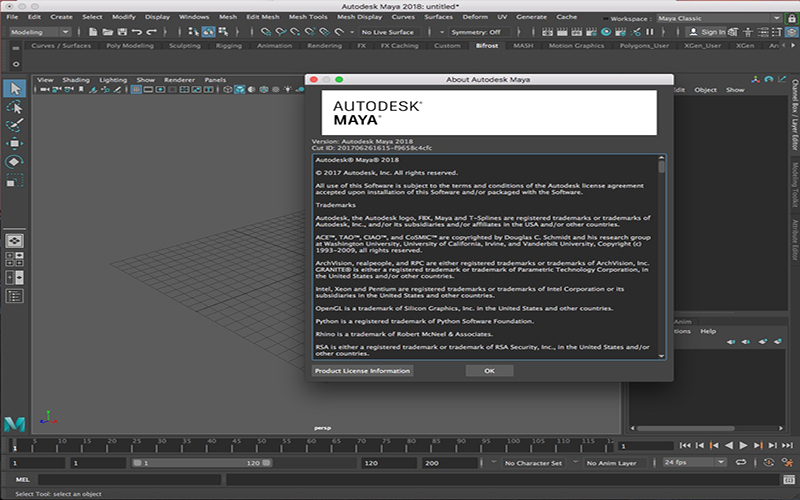Click MEL command language button
This screenshot has width=800, height=500.
(22, 480)
